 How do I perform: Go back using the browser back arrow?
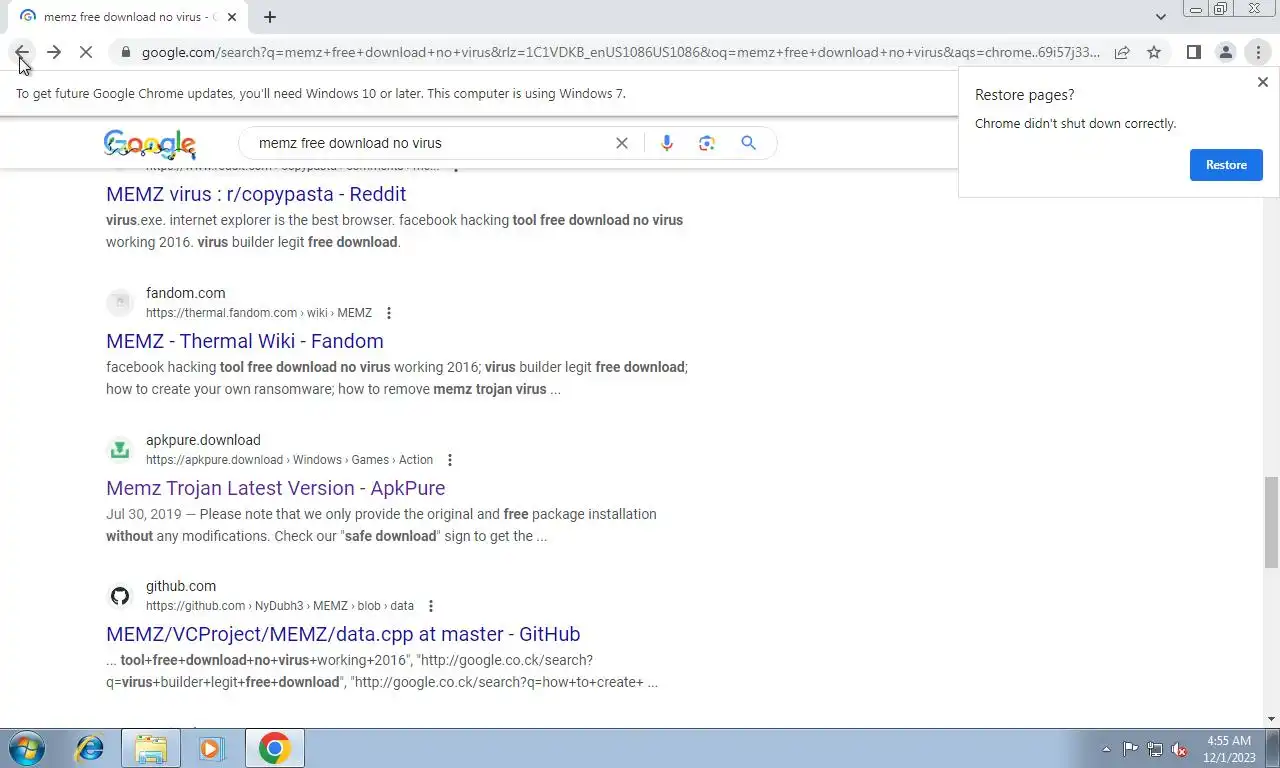(x=22, y=52)
